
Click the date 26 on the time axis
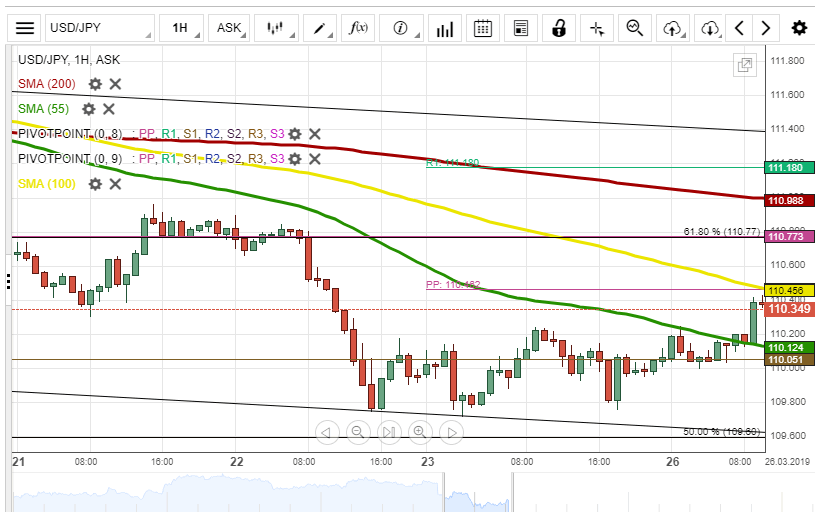coord(672,462)
